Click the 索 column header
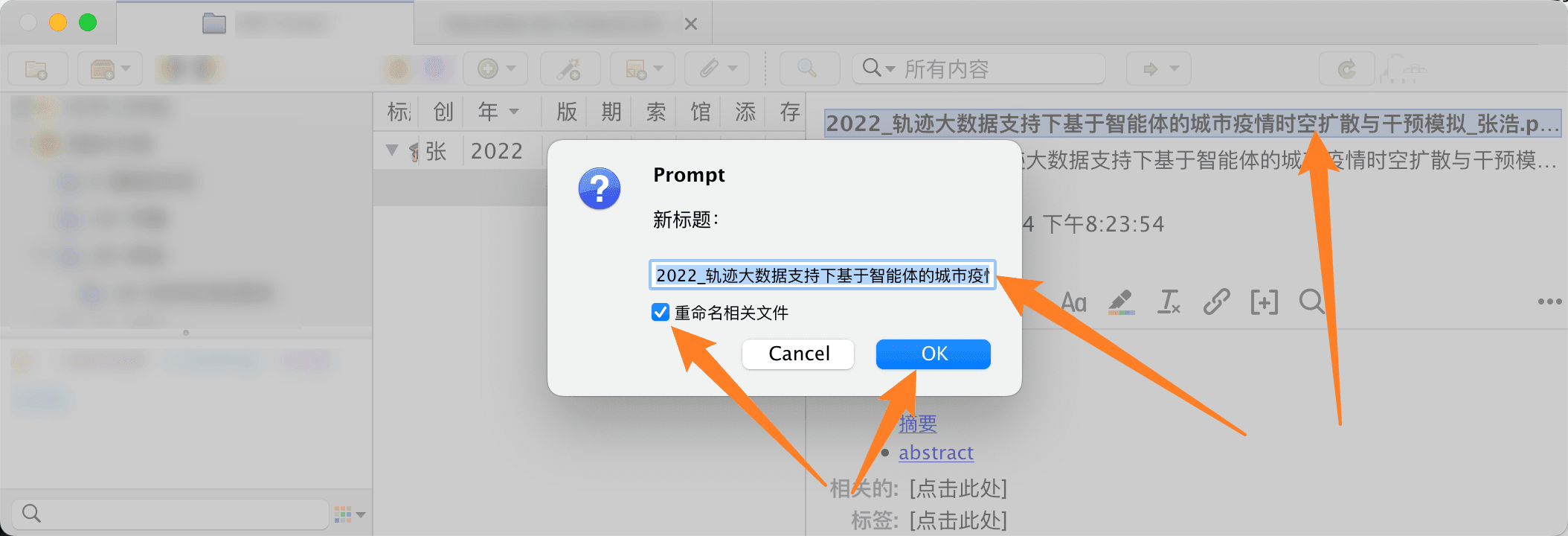The image size is (1568, 536). [655, 112]
